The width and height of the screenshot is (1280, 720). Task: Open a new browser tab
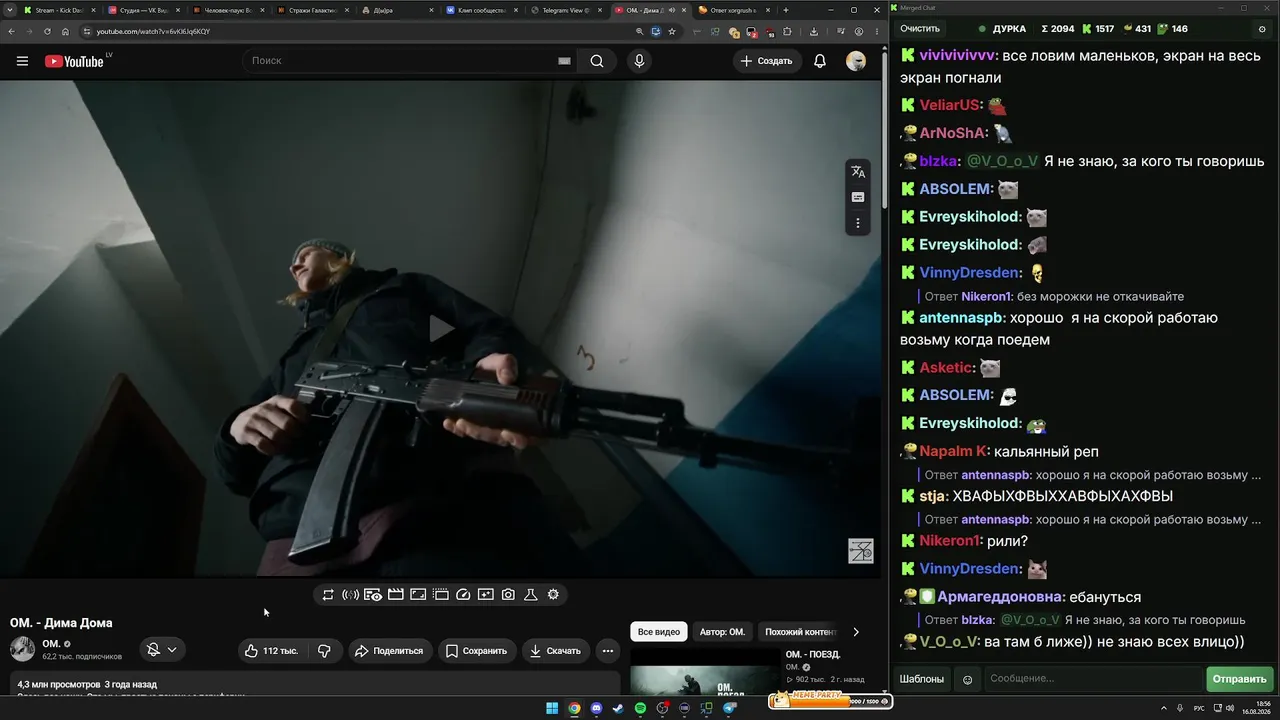pyautogui.click(x=786, y=10)
